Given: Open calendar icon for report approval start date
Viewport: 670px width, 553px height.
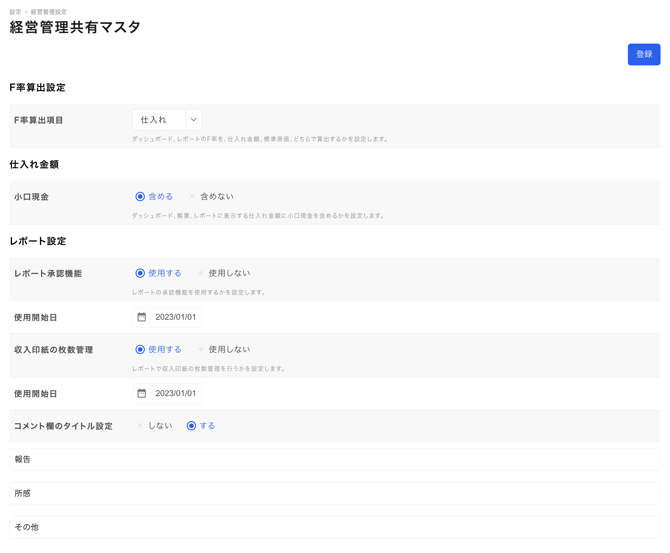Looking at the screenshot, I should tap(142, 317).
